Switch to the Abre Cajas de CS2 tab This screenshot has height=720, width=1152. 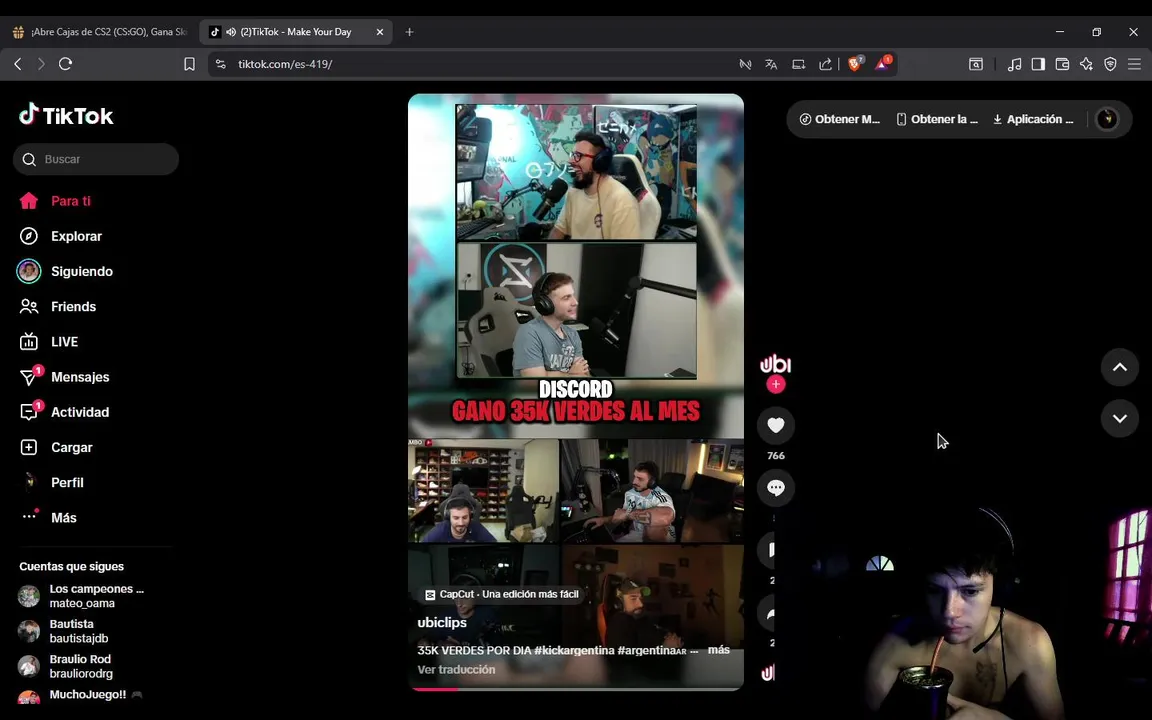coord(100,32)
